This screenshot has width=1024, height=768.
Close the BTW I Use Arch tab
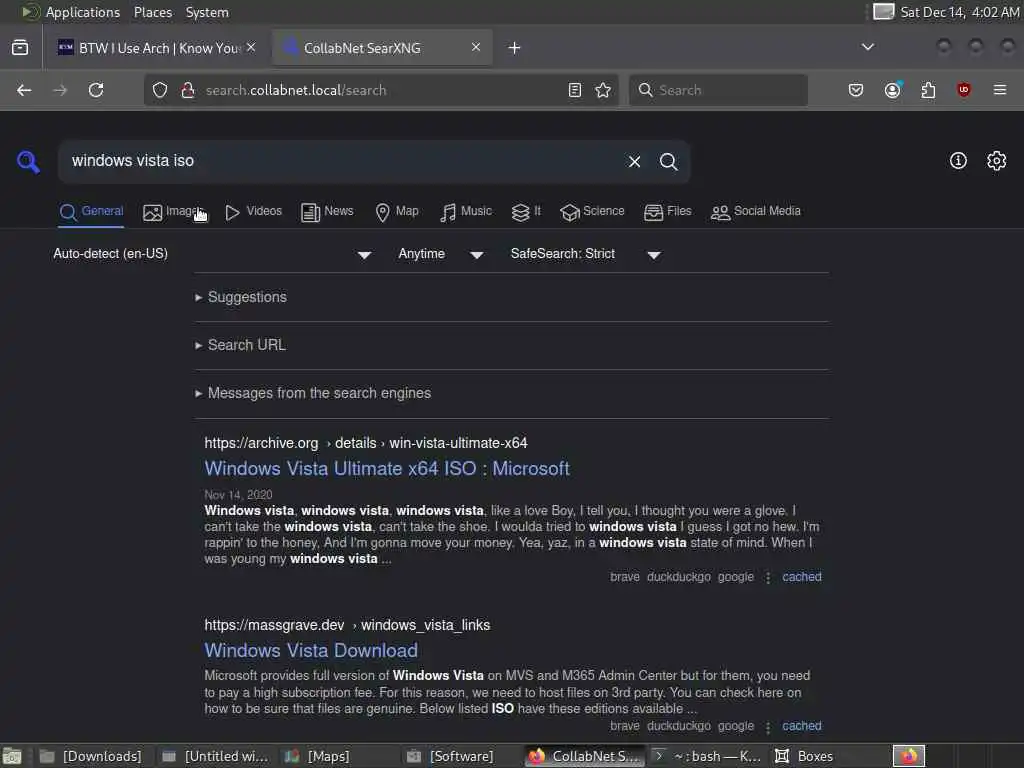point(251,48)
